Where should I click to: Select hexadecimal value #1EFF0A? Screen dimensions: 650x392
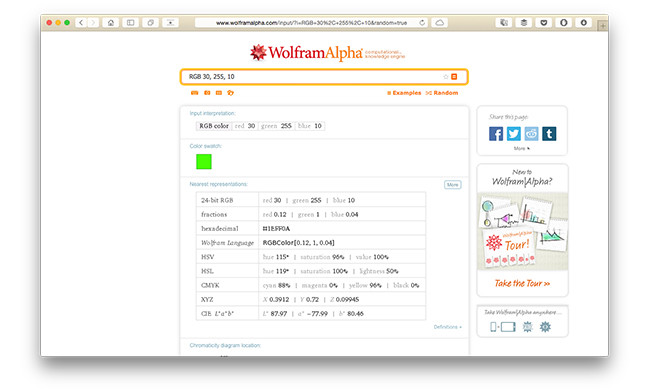(x=276, y=229)
